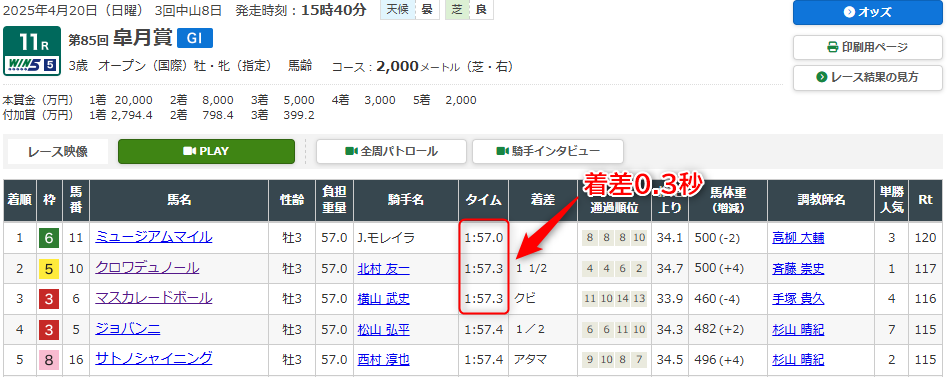Open trainer 杉山 晴紀 link in サトノシャイニング row
Screen dimensions: 950x377
coord(798,360)
